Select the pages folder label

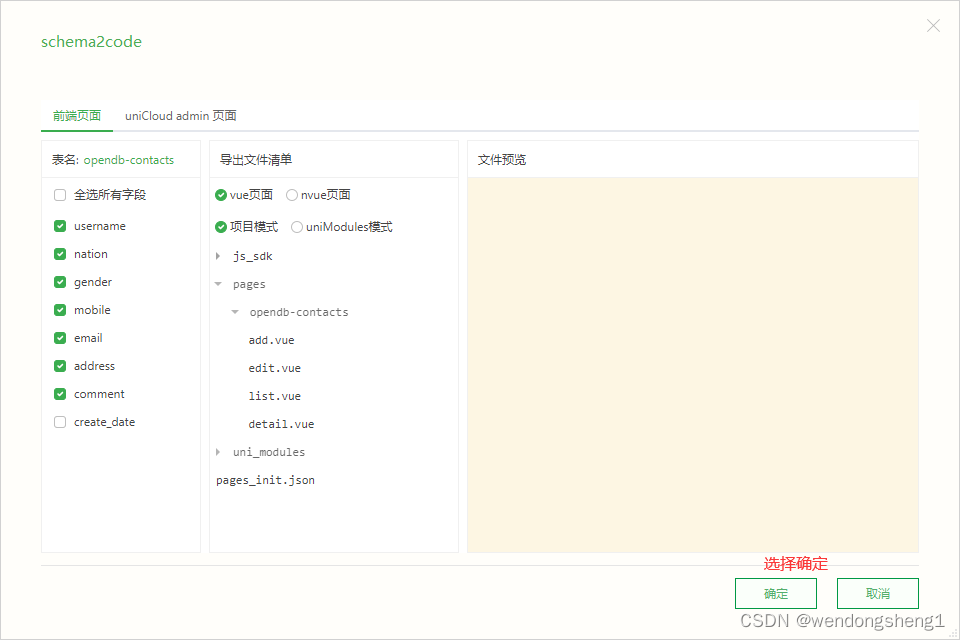249,284
